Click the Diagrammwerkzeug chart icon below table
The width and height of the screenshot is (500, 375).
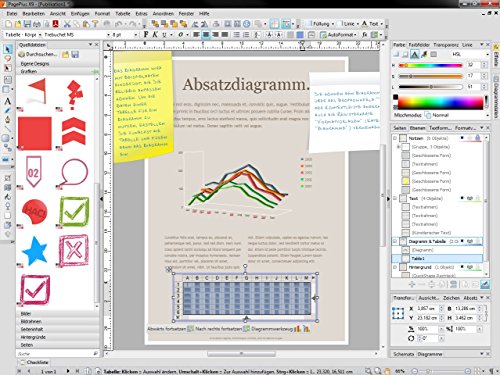tap(297, 329)
